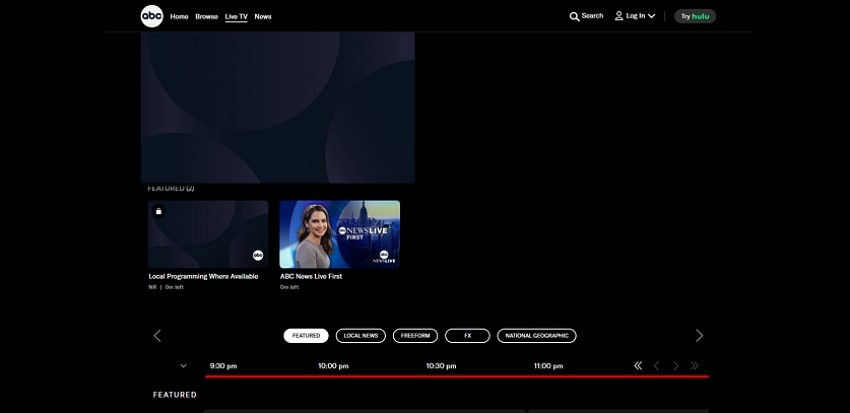Click the Search text label
The height and width of the screenshot is (413, 850).
click(593, 16)
